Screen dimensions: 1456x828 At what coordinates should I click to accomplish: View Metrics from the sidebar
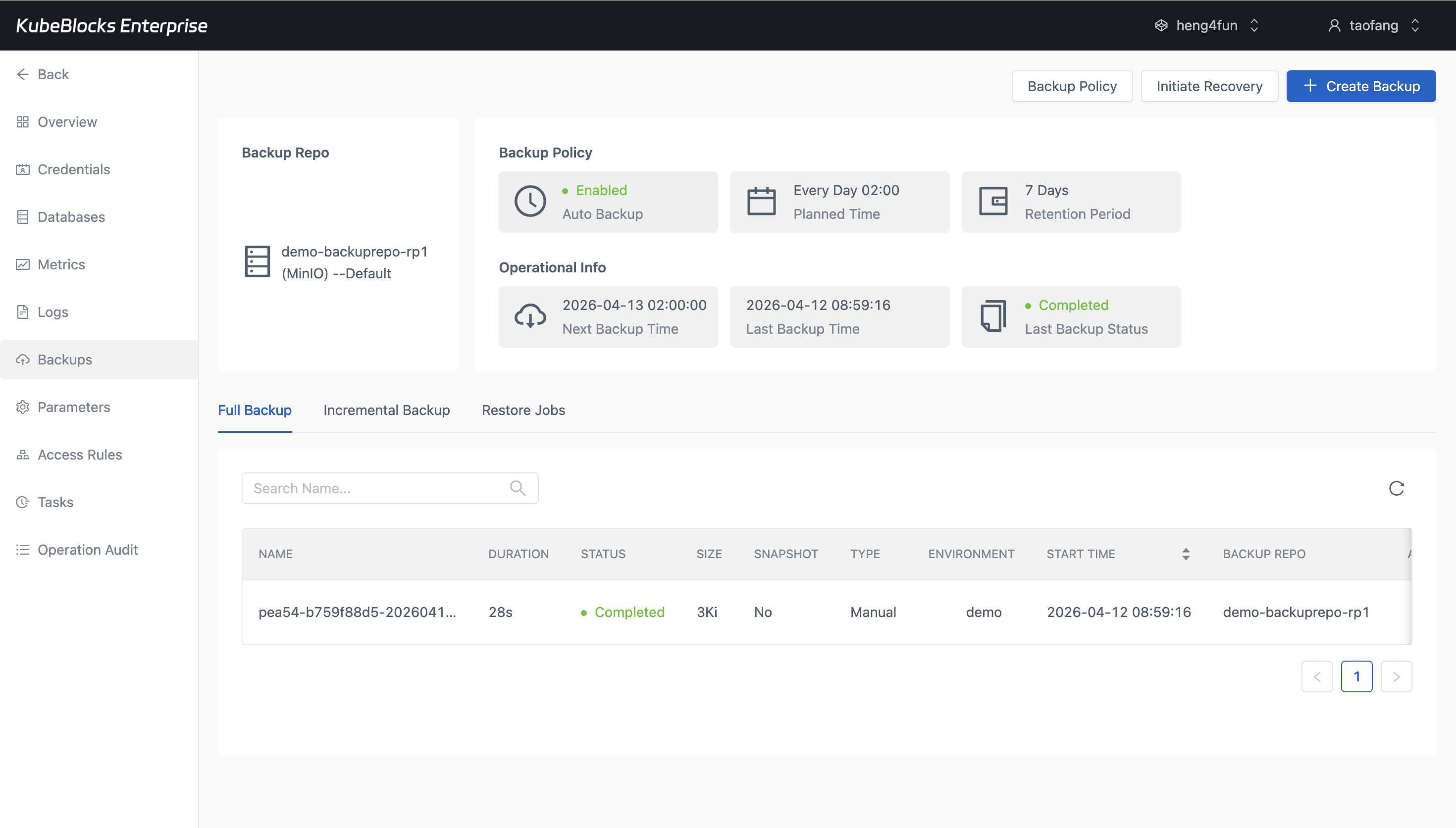click(x=61, y=264)
